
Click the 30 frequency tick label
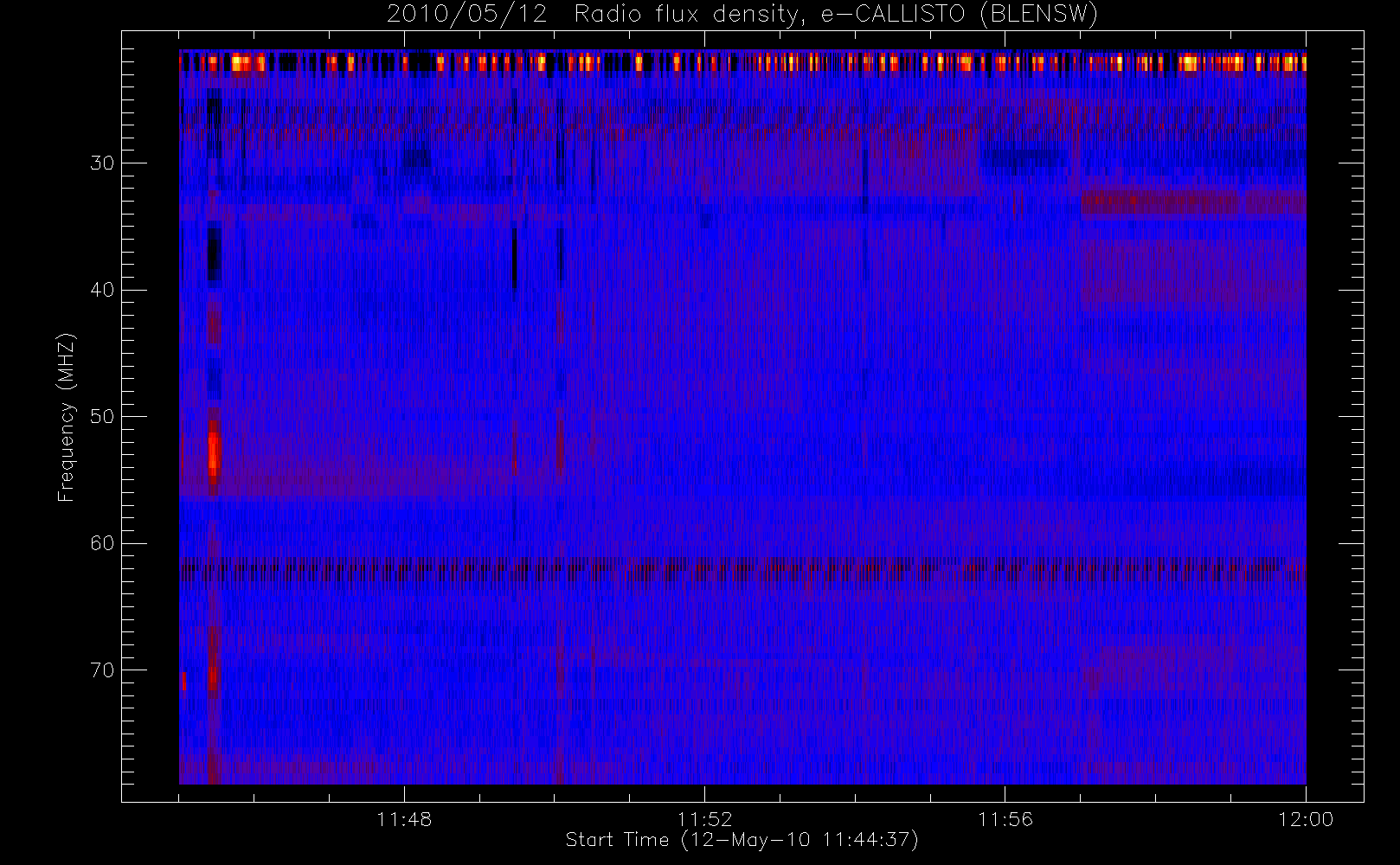(x=102, y=163)
